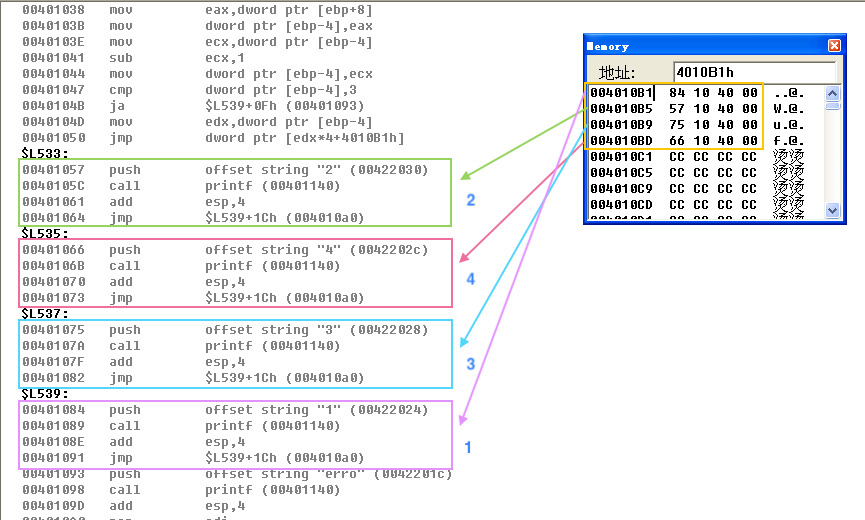Click bytes 84 10 40 00 in memory
This screenshot has height=520, width=865.
coord(713,93)
